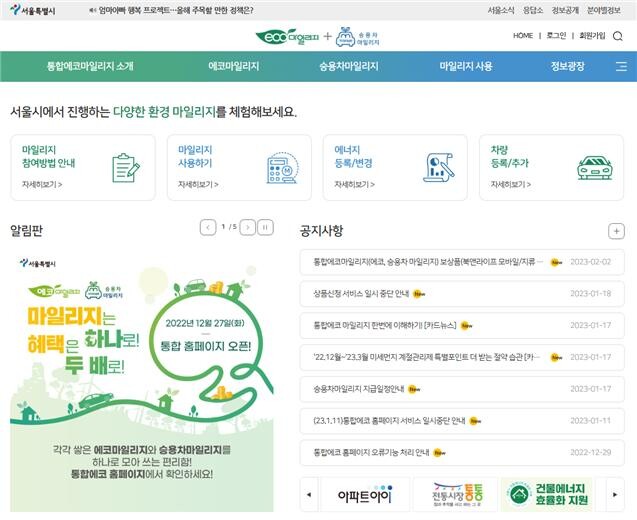Pause the 알림판 banner slideshow
This screenshot has height=520, width=637.
tap(265, 227)
